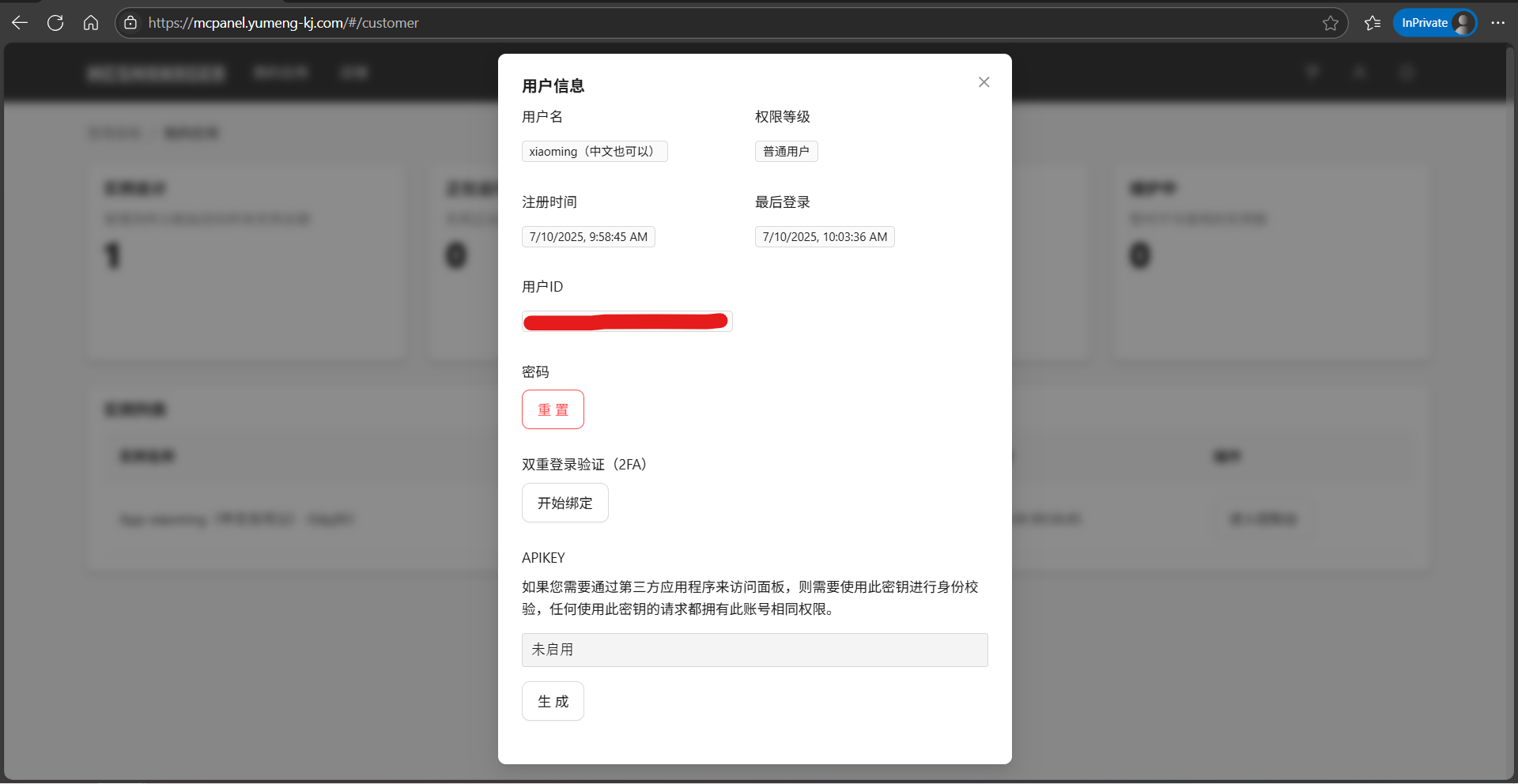
Task: Refresh the current page
Action: [x=55, y=23]
